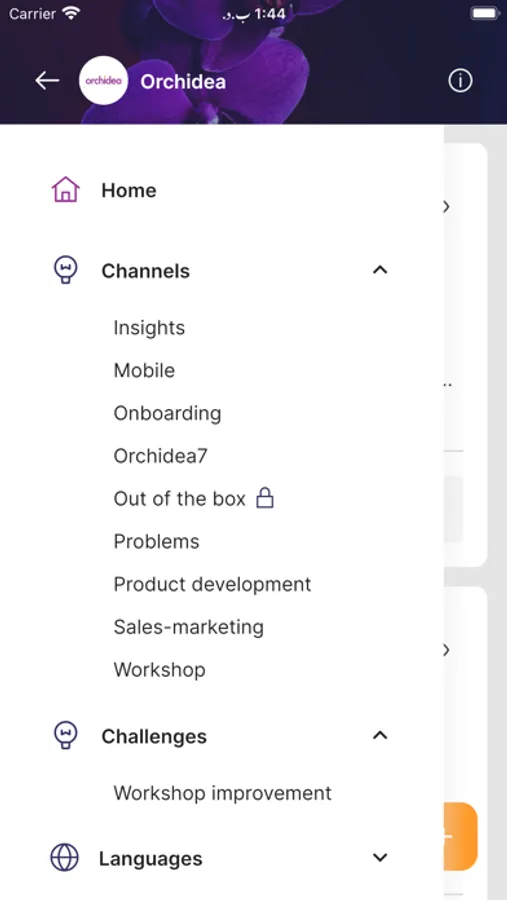The image size is (507, 900).
Task: Collapse the Challenges section chevron
Action: click(x=380, y=735)
